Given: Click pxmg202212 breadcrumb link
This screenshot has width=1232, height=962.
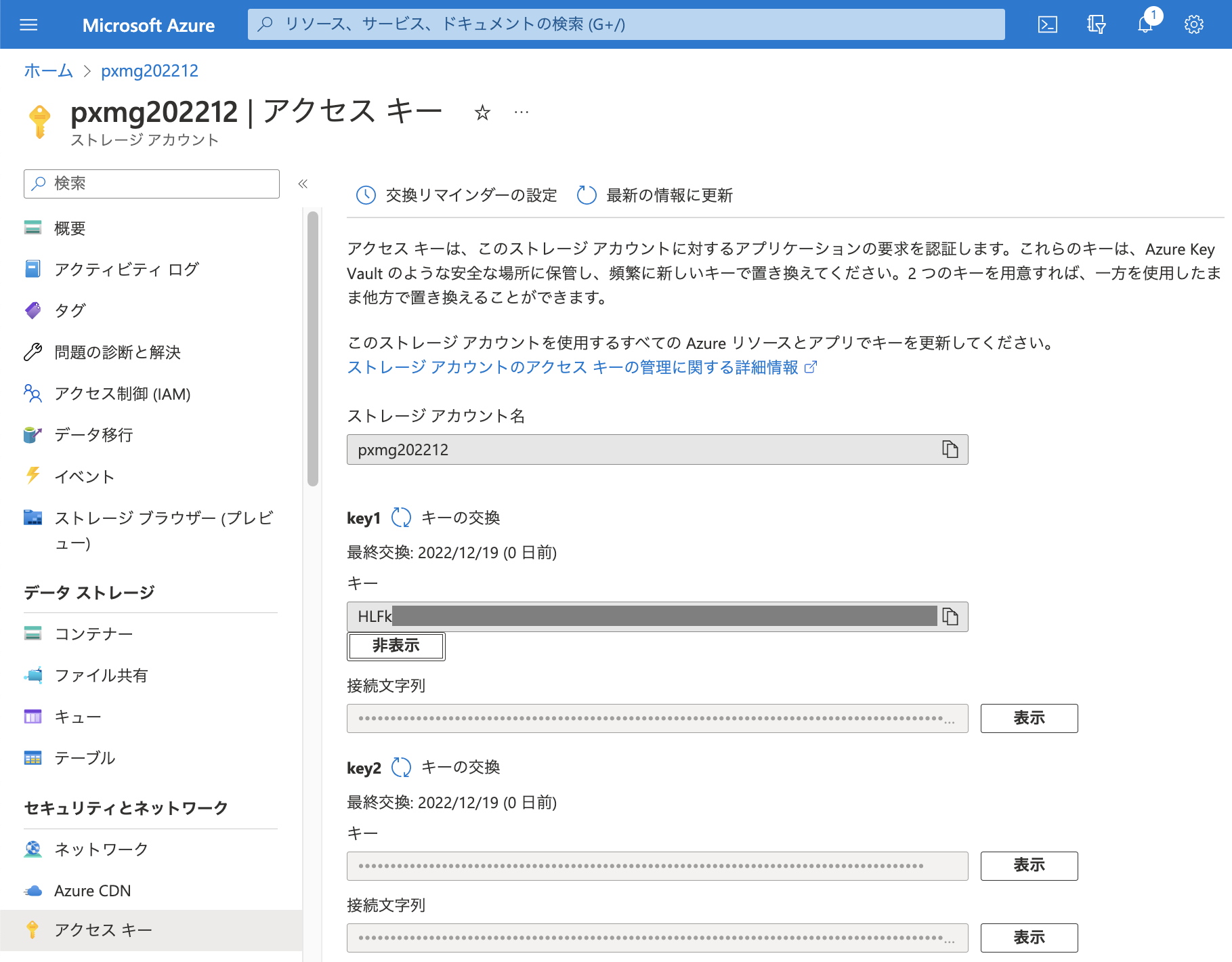Looking at the screenshot, I should click(x=150, y=70).
